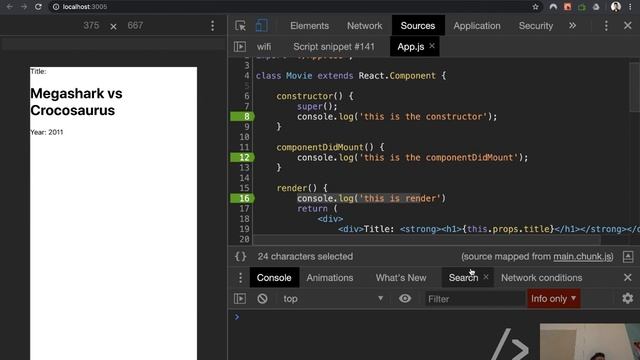
Task: Remove the breakpoint on line 8
Action: tap(242, 117)
